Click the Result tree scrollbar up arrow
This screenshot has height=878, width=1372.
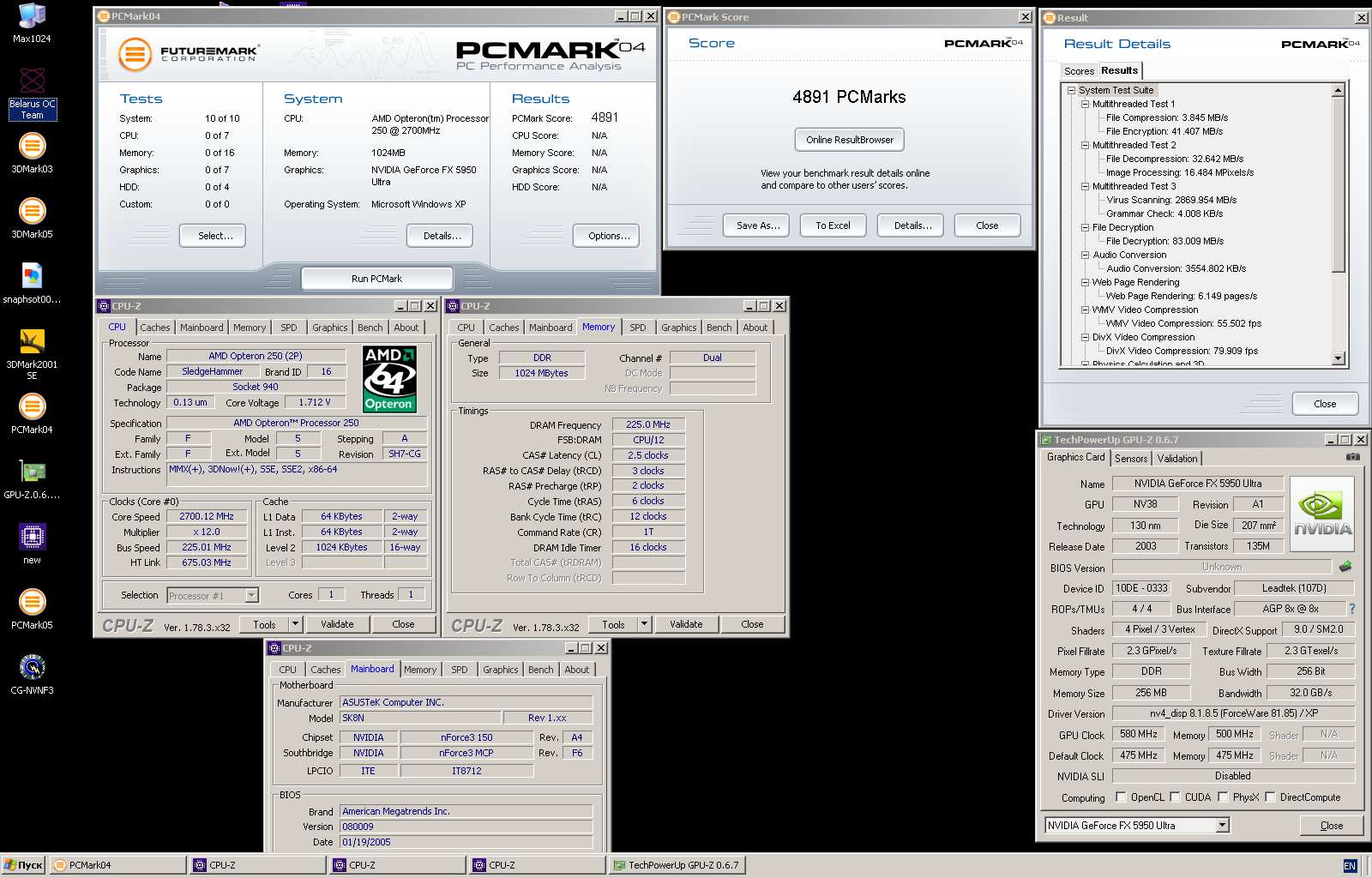tap(1338, 90)
